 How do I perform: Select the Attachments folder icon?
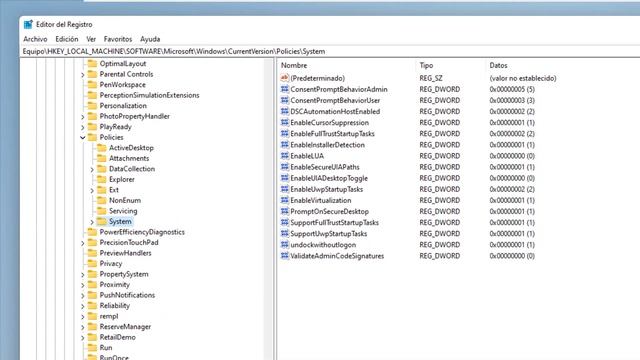click(102, 158)
